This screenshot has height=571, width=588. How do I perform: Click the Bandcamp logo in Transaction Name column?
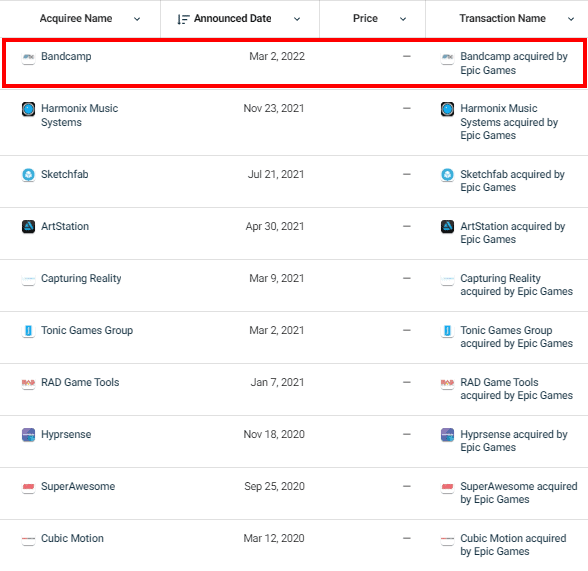[447, 57]
